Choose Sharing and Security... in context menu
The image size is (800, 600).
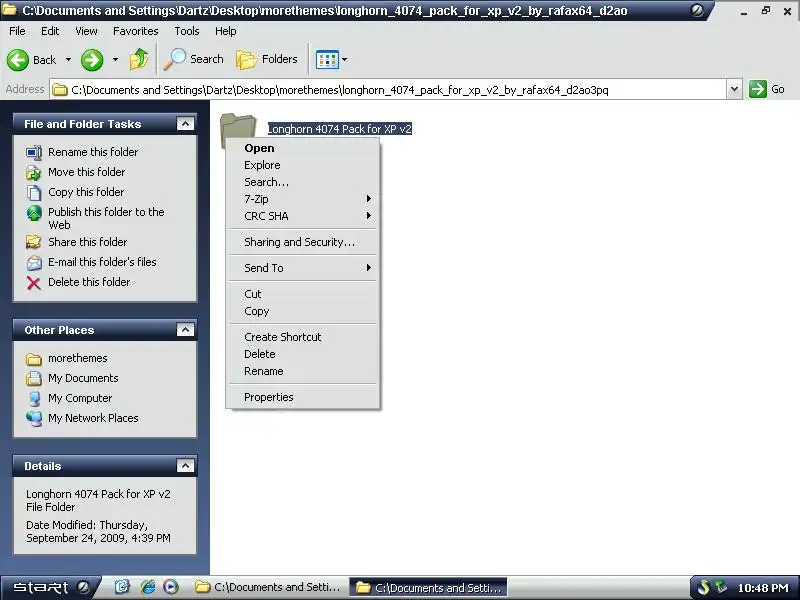pyautogui.click(x=303, y=242)
